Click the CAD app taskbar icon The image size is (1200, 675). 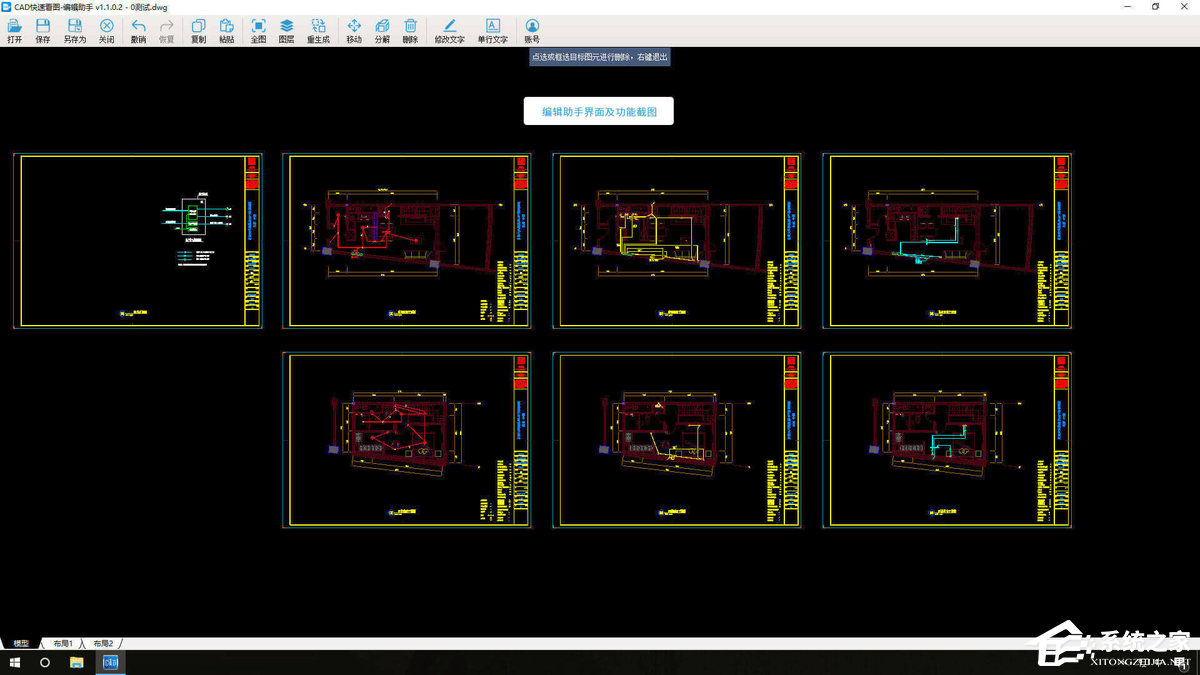tap(110, 663)
